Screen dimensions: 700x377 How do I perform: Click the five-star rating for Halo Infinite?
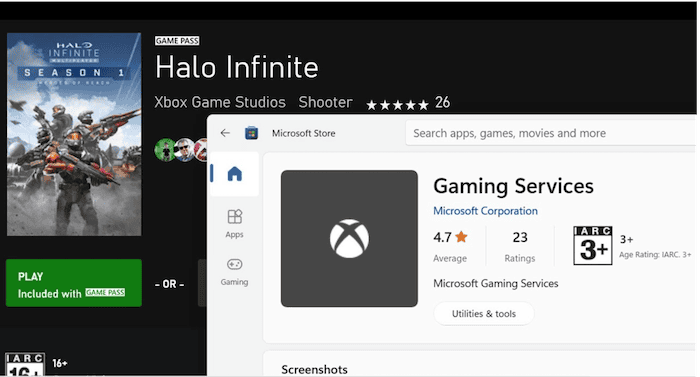tap(397, 105)
